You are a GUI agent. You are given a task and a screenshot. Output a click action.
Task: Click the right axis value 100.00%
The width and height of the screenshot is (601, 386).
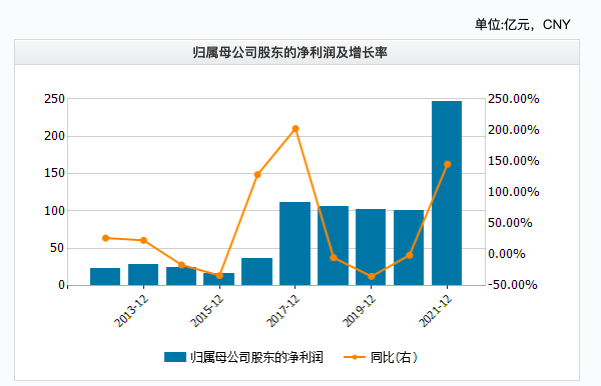click(x=514, y=192)
